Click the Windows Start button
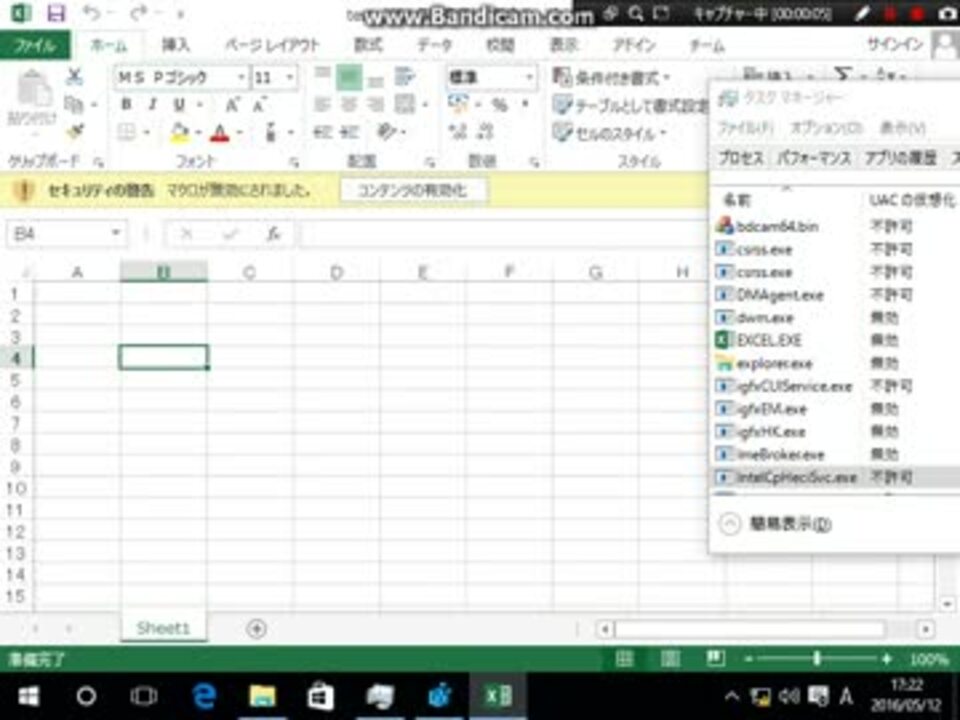 [28, 696]
